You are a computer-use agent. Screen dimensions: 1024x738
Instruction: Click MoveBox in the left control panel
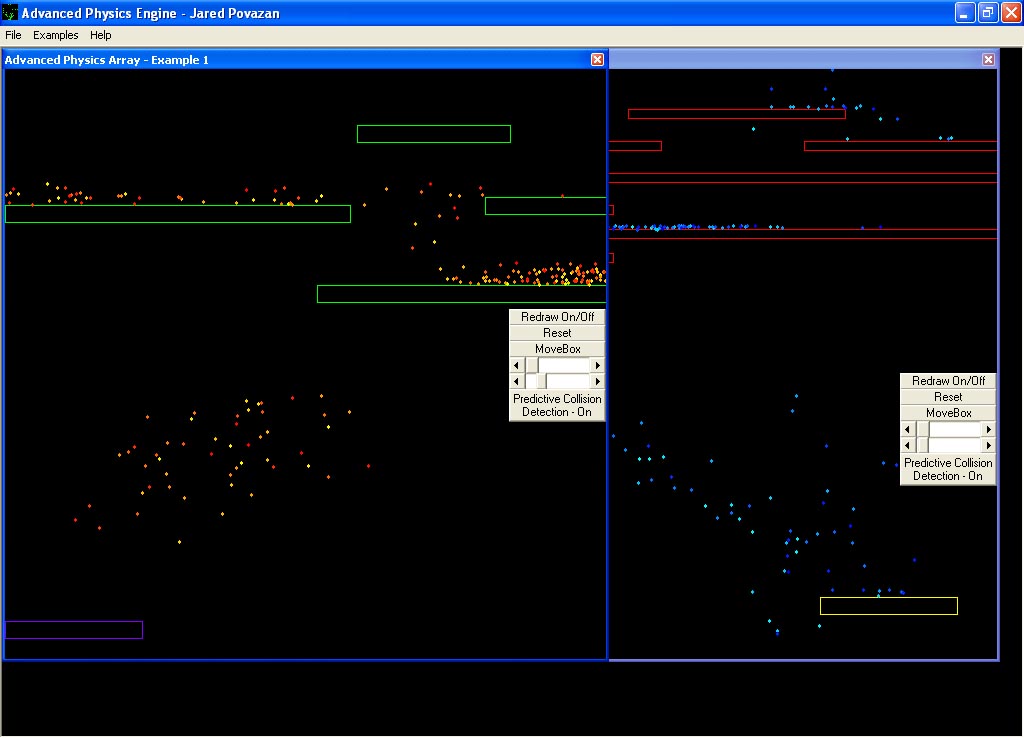click(x=557, y=349)
